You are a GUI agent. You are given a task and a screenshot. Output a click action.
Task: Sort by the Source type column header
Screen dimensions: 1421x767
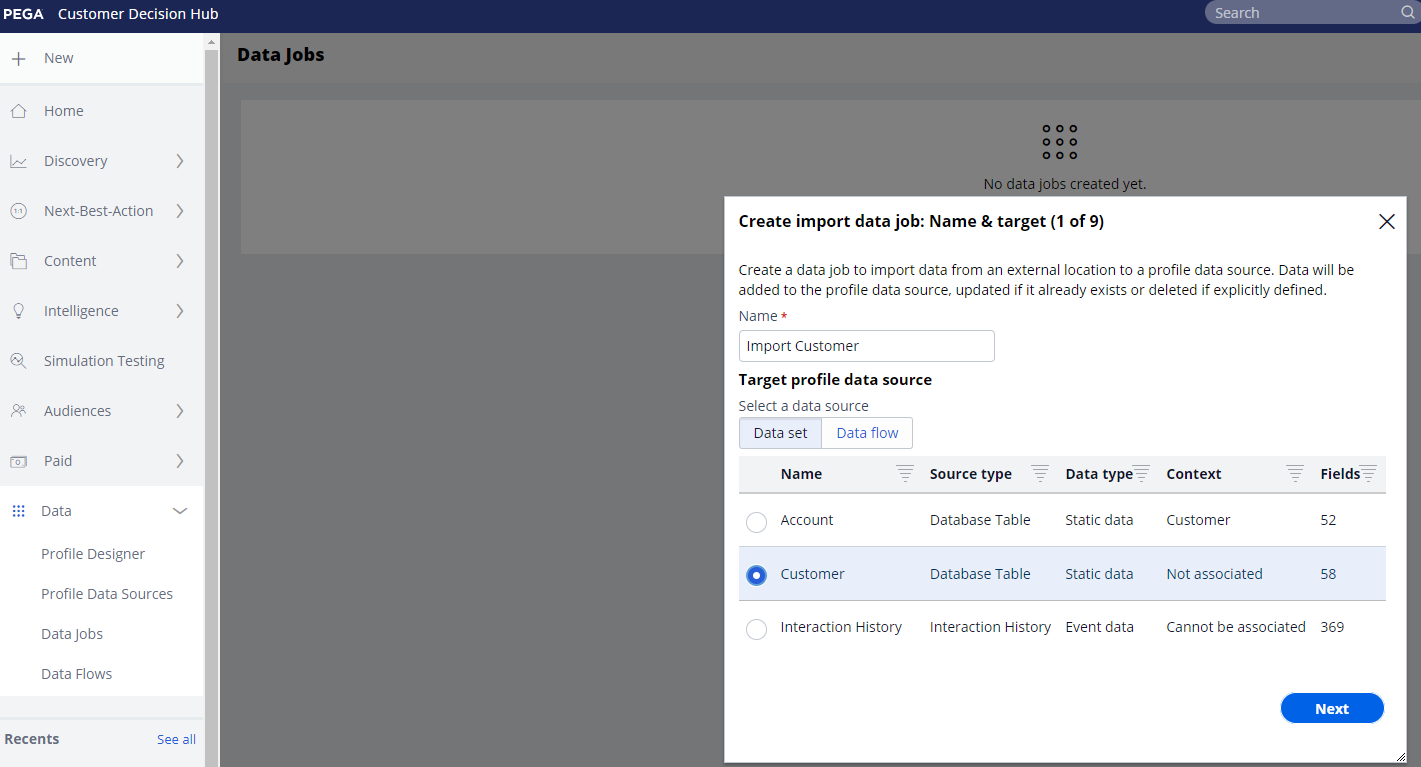pyautogui.click(x=971, y=474)
